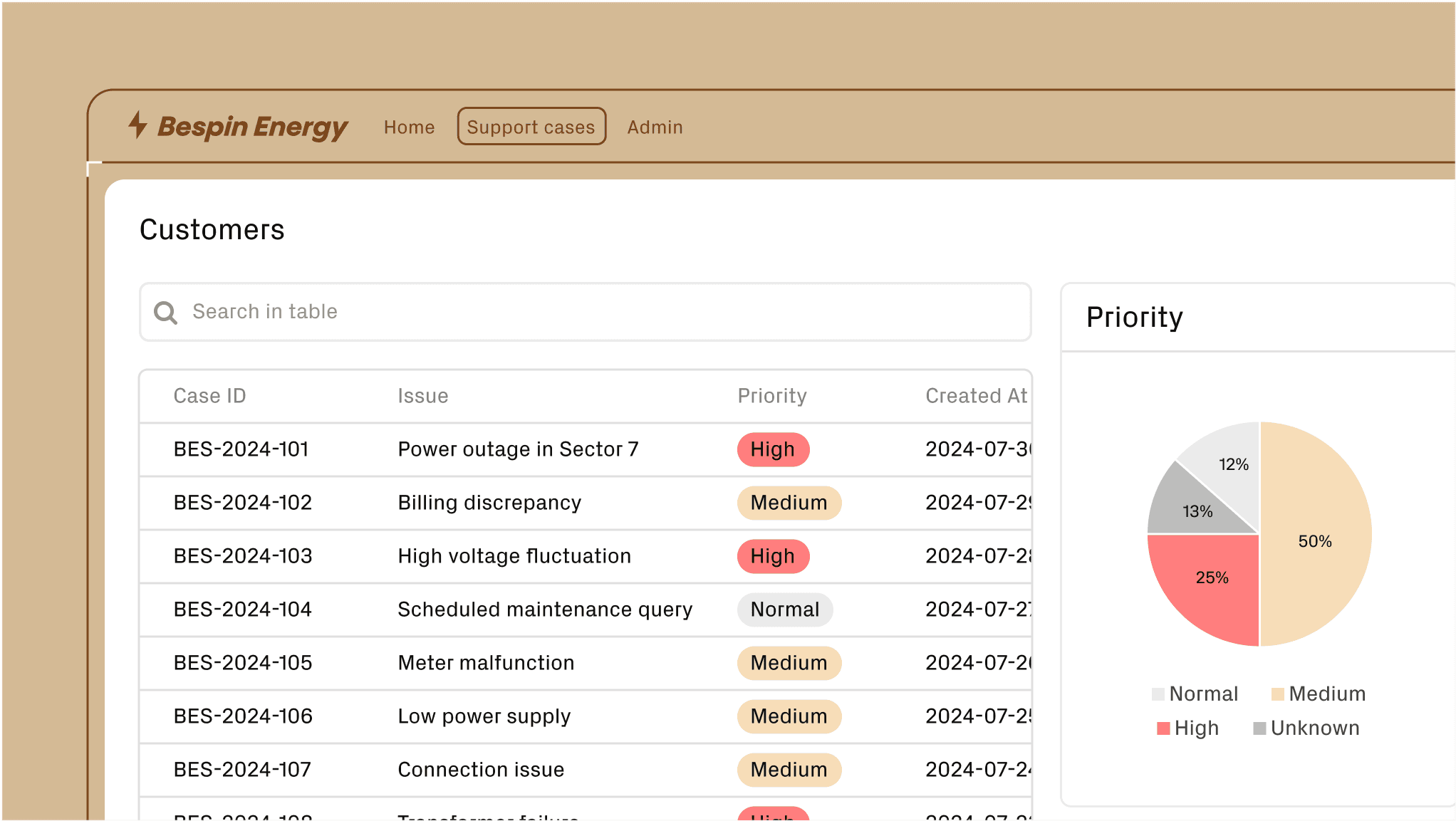
Task: Click the Normal badge on Scheduled maintenance query
Action: (x=784, y=610)
